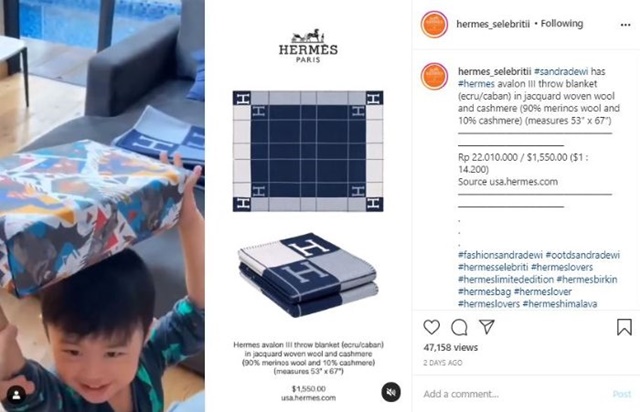Click the Post comment button
Screen dimensions: 640x412
(x=622, y=394)
